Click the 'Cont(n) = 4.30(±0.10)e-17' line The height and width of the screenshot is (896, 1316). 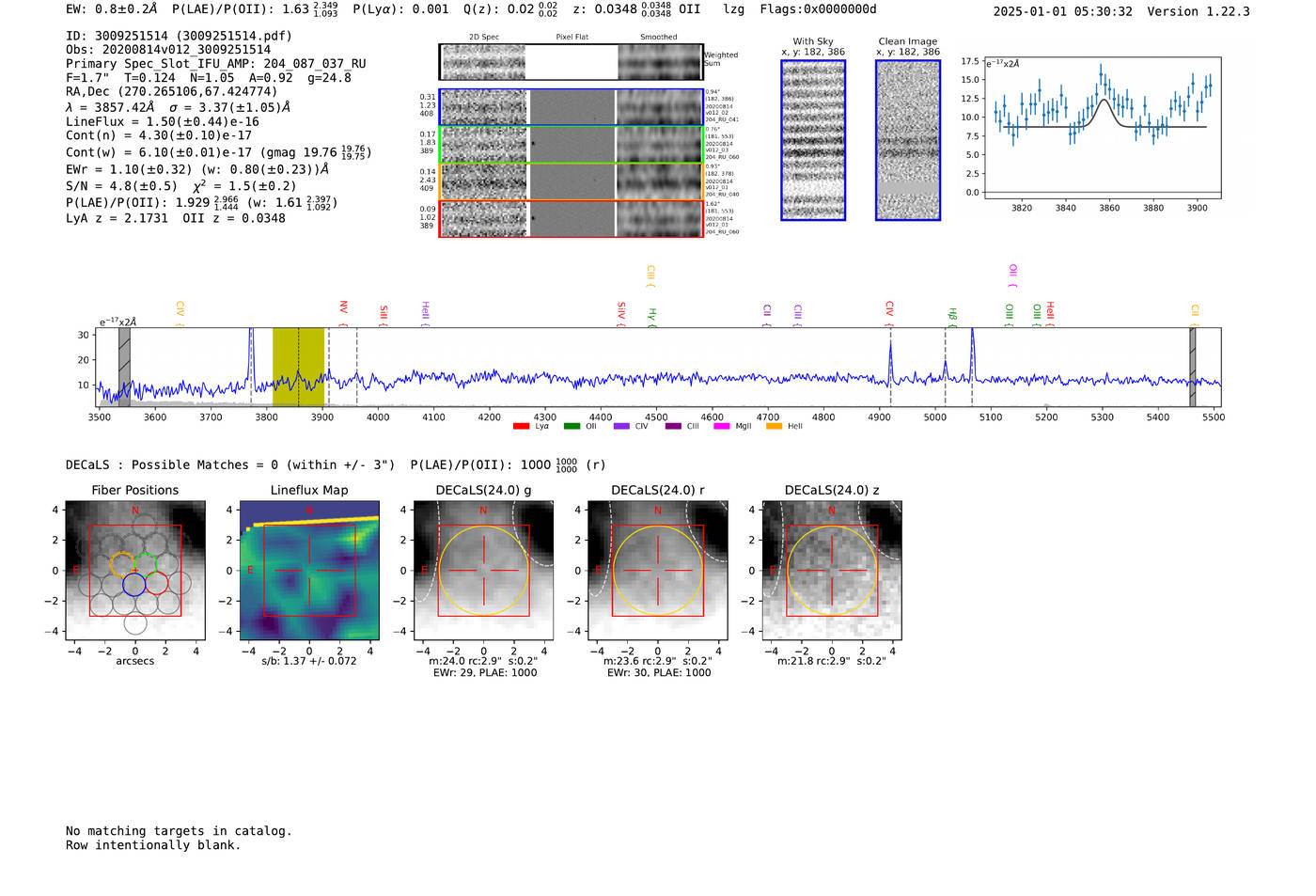(159, 135)
